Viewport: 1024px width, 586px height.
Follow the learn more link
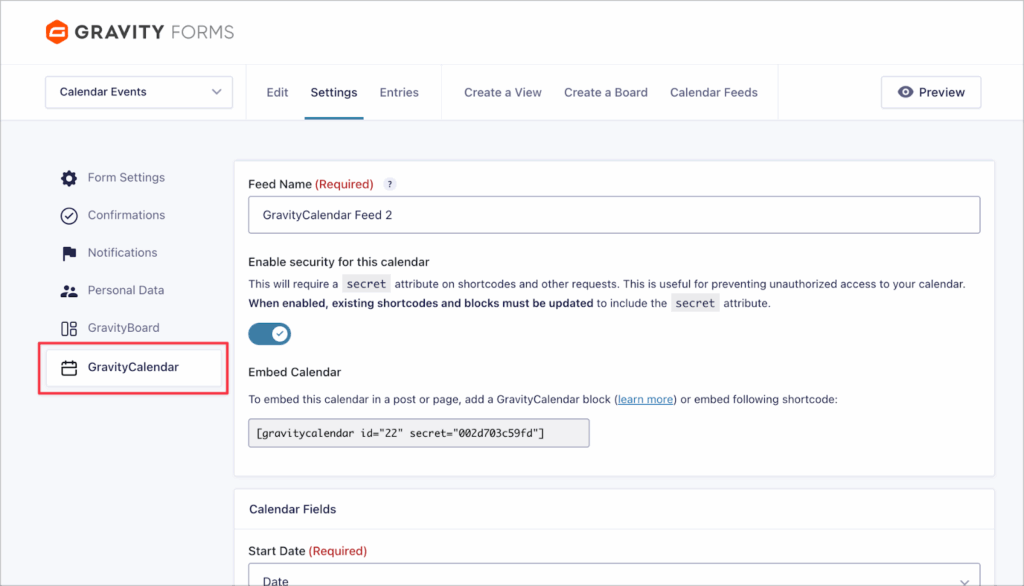[x=645, y=399]
